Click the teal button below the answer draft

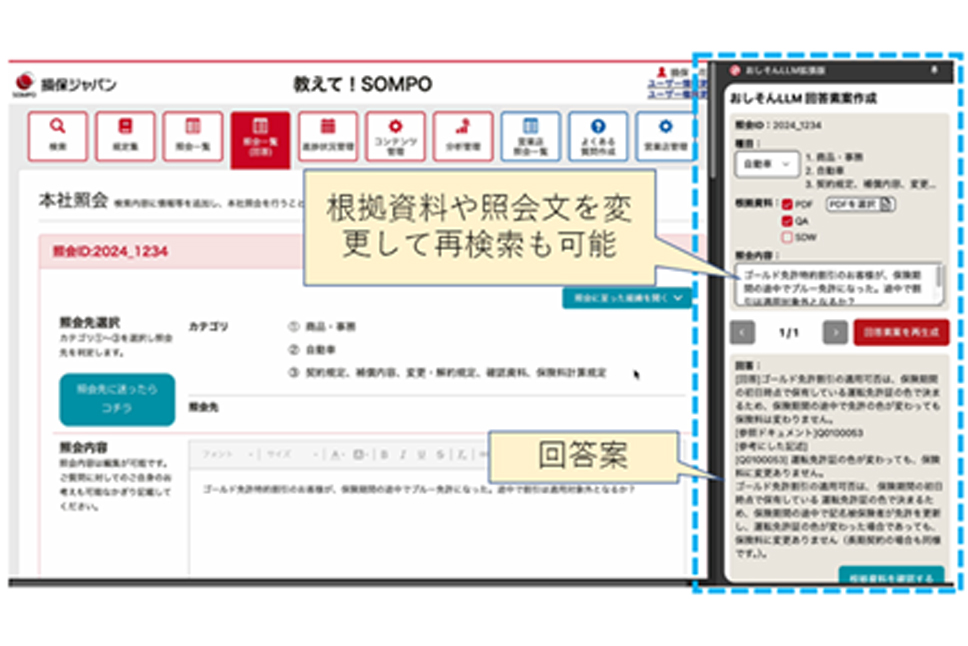click(x=891, y=576)
